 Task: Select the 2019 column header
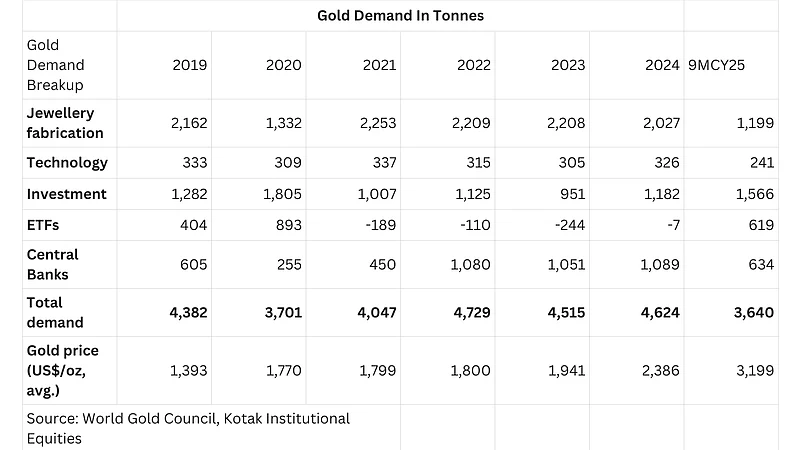(x=190, y=65)
